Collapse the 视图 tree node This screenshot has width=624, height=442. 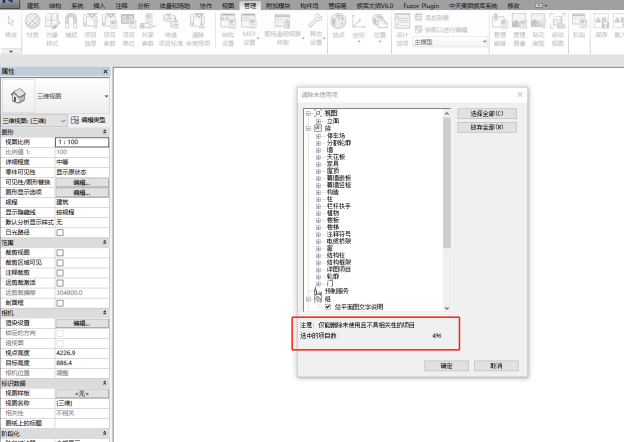pyautogui.click(x=307, y=113)
